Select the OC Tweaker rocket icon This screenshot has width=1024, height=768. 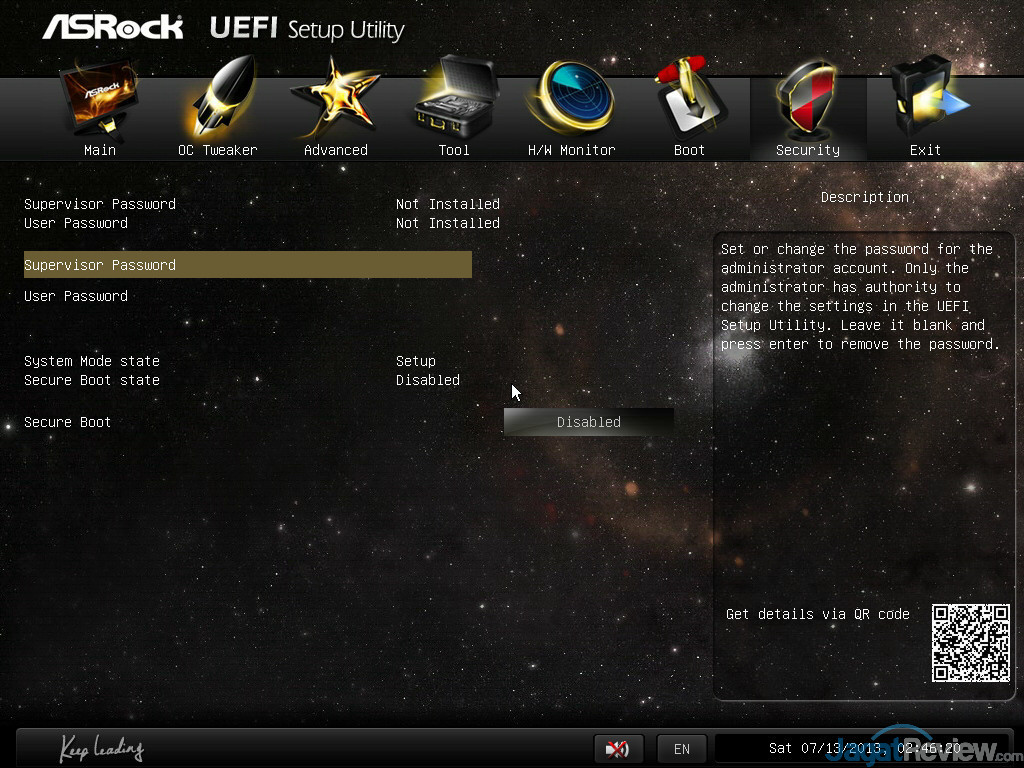click(218, 100)
